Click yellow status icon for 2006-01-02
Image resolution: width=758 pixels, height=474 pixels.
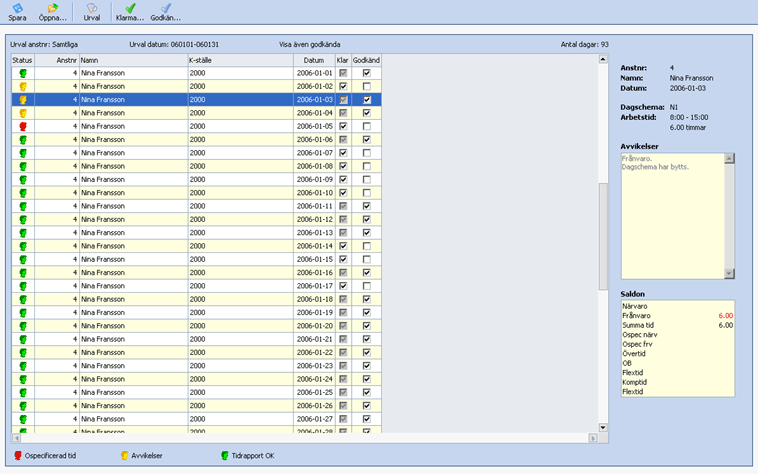click(x=23, y=86)
